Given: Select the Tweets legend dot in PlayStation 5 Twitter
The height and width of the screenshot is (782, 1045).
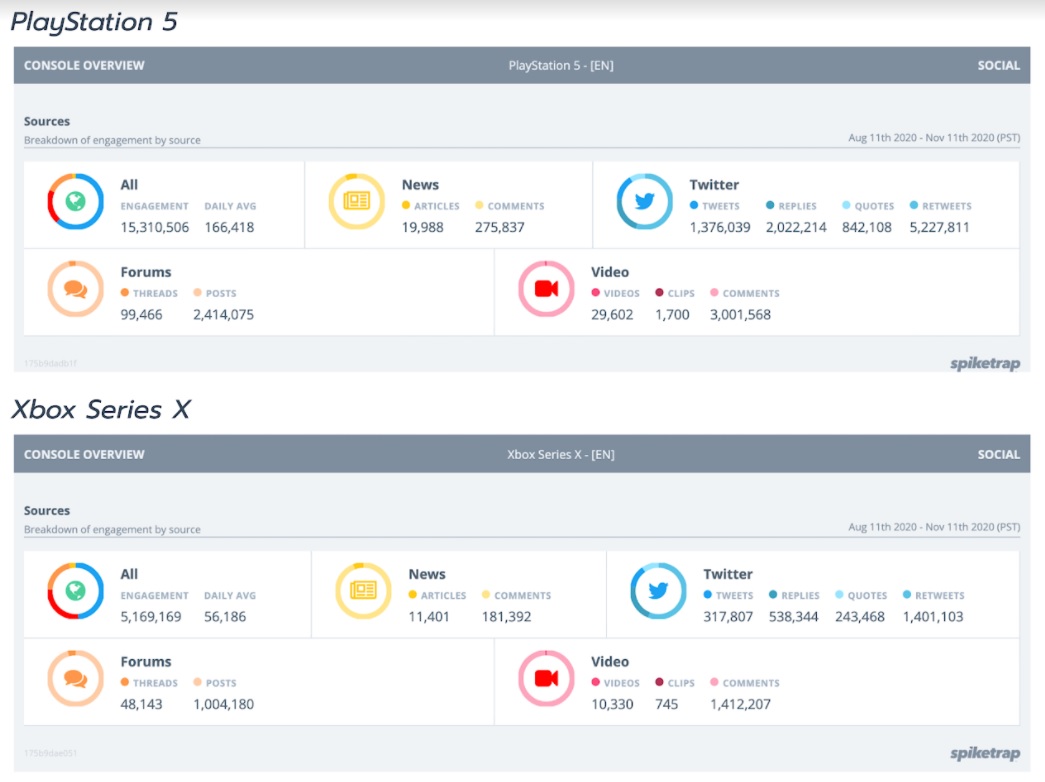Looking at the screenshot, I should point(694,205).
